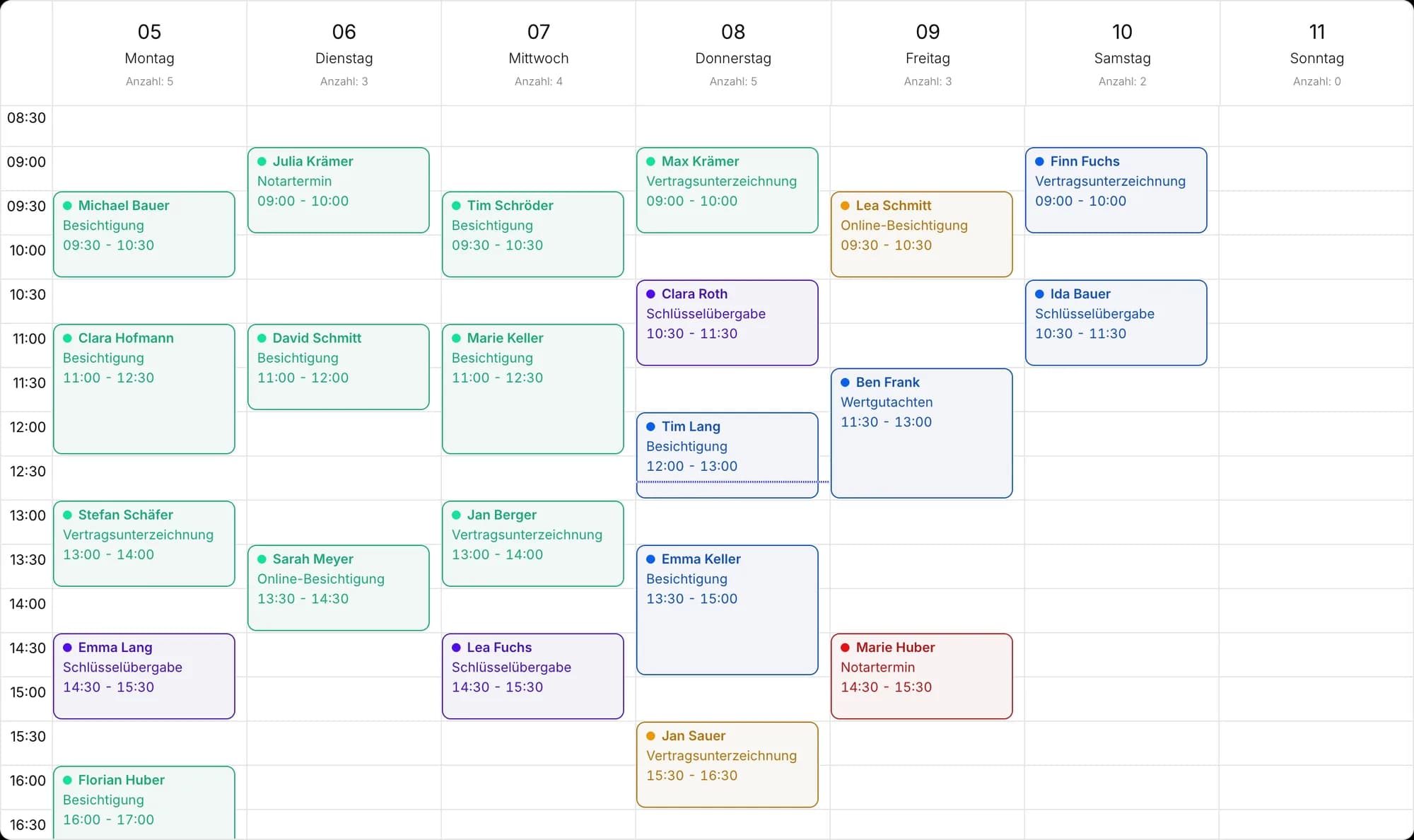Click the 12:30 time label
This screenshot has width=1414, height=840.
(28, 472)
